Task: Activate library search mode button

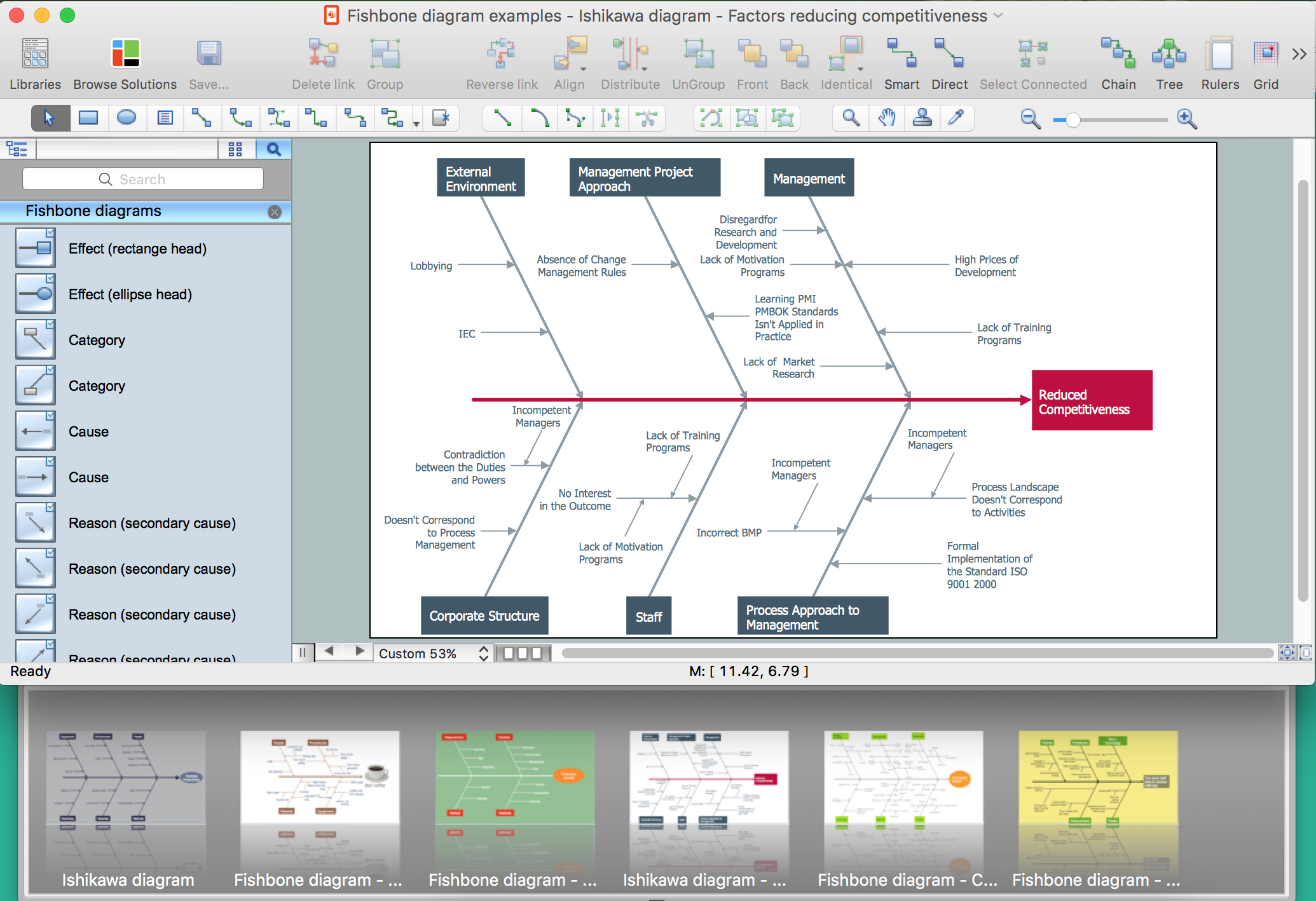Action: (x=273, y=149)
